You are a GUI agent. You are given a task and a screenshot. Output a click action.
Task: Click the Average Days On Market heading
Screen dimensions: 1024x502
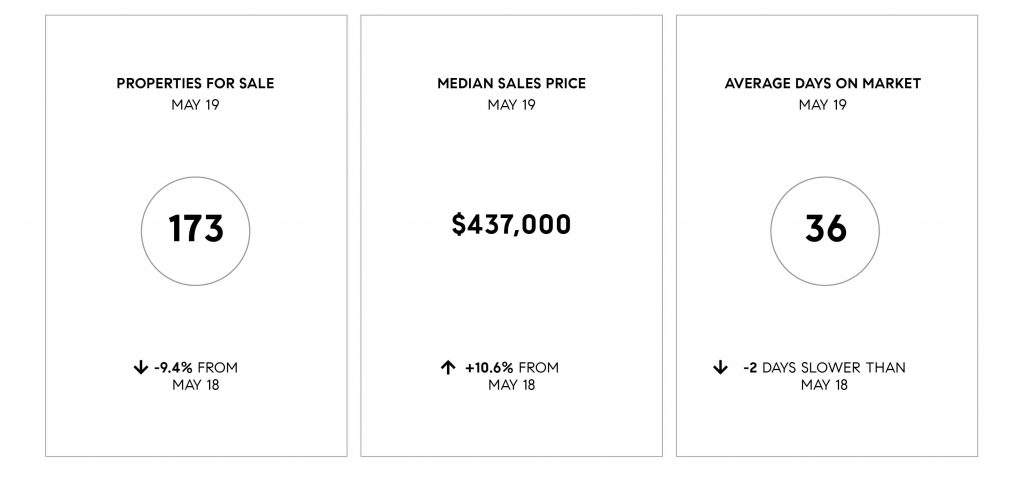[x=823, y=84]
